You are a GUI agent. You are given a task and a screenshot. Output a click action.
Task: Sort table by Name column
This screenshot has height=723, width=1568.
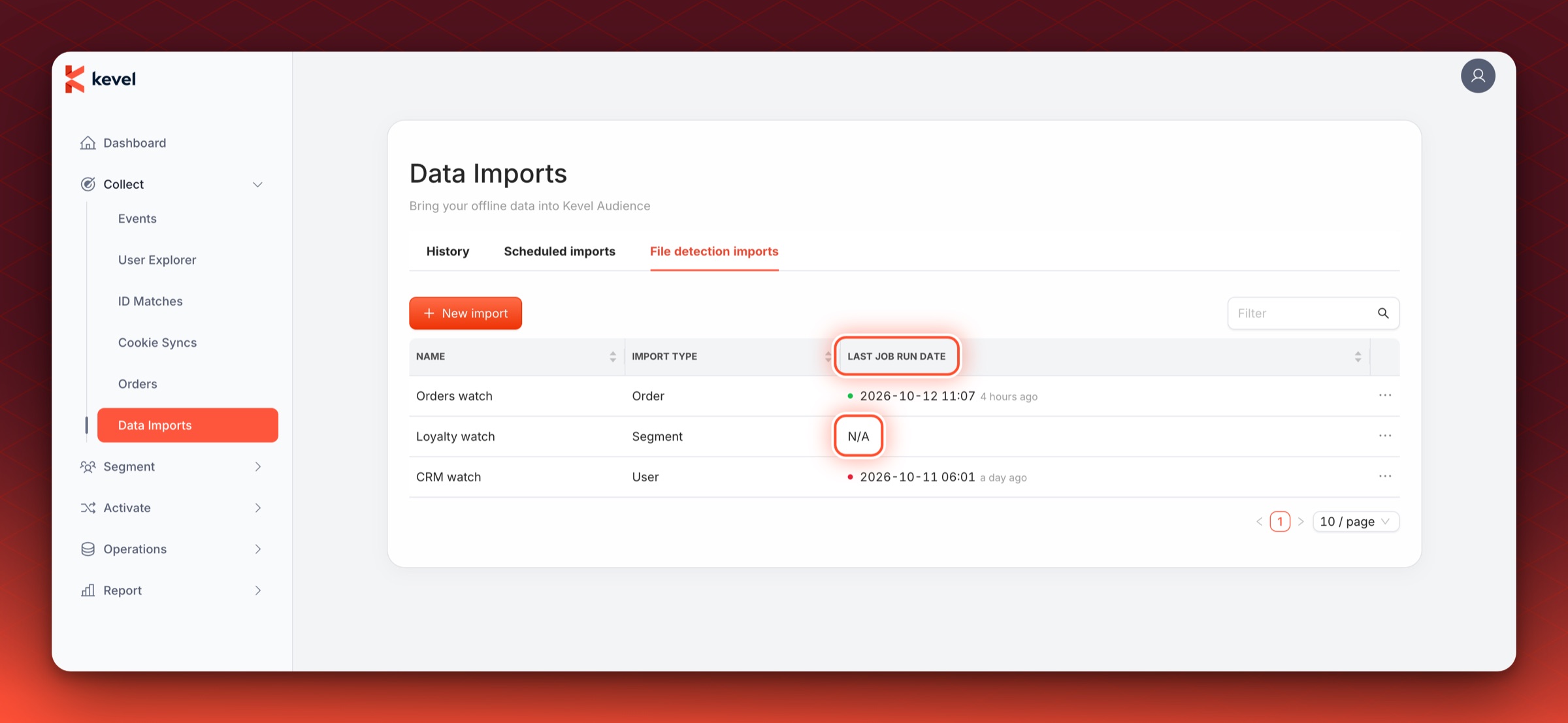(x=612, y=357)
